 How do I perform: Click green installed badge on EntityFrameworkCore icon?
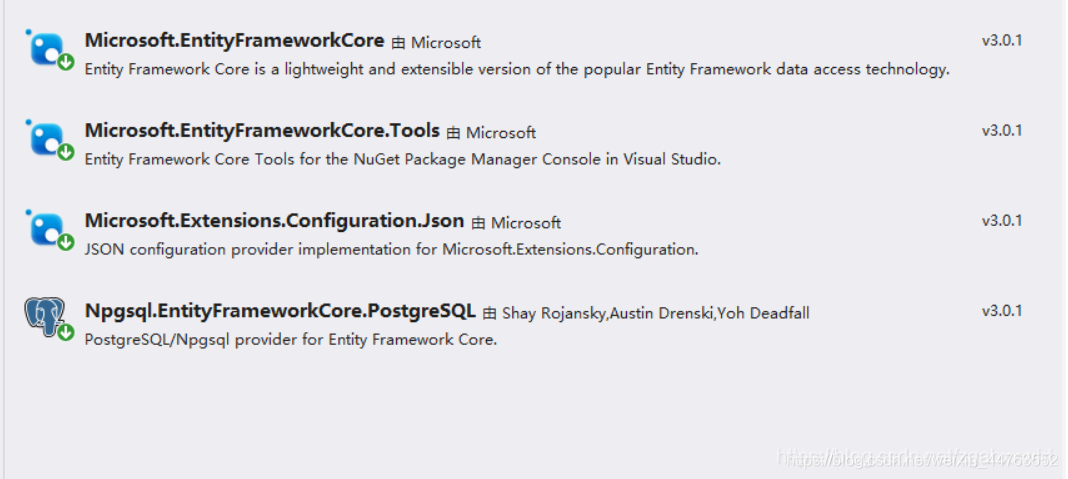coord(65,63)
